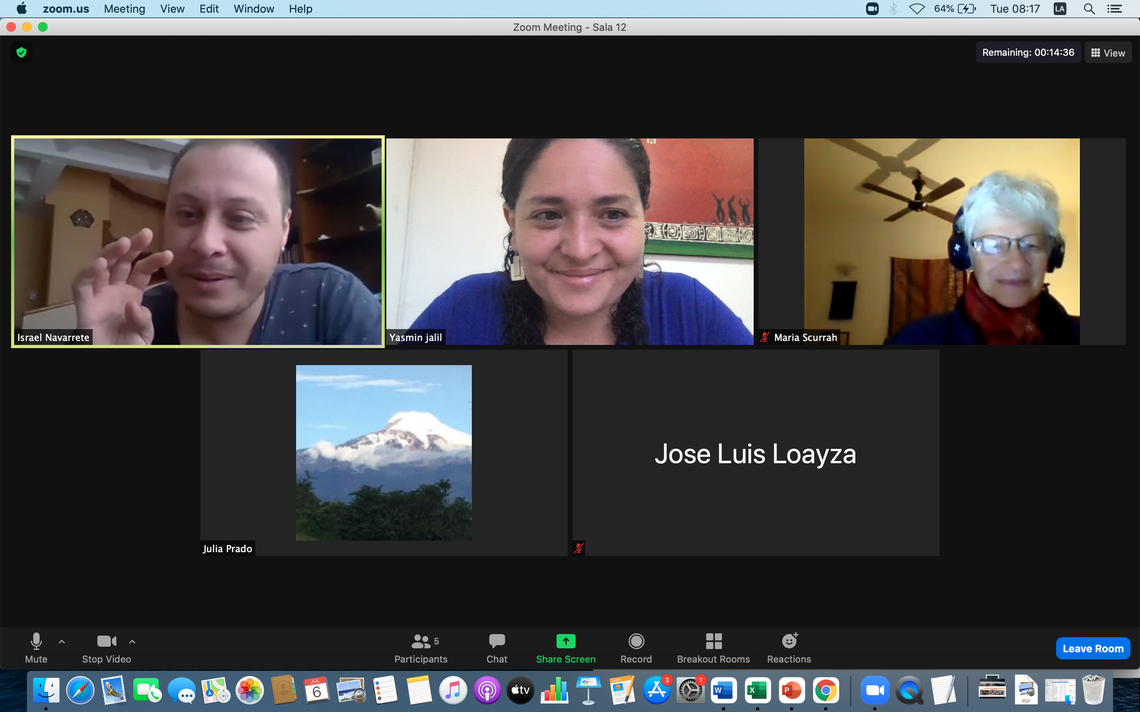Start recording the meeting

[636, 647]
